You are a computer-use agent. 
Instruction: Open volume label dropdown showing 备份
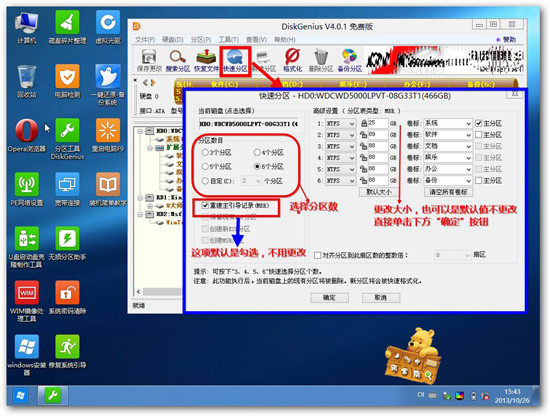448,181
